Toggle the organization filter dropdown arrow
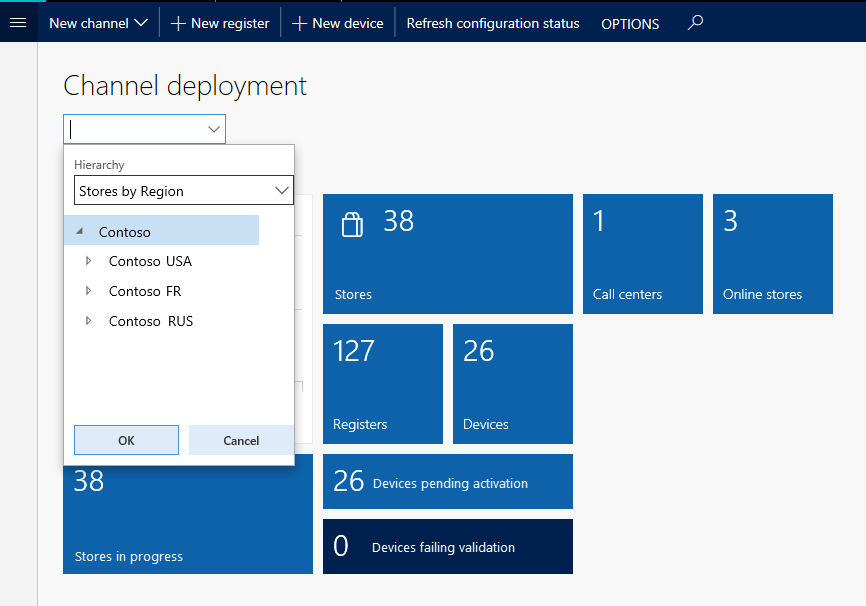 214,129
